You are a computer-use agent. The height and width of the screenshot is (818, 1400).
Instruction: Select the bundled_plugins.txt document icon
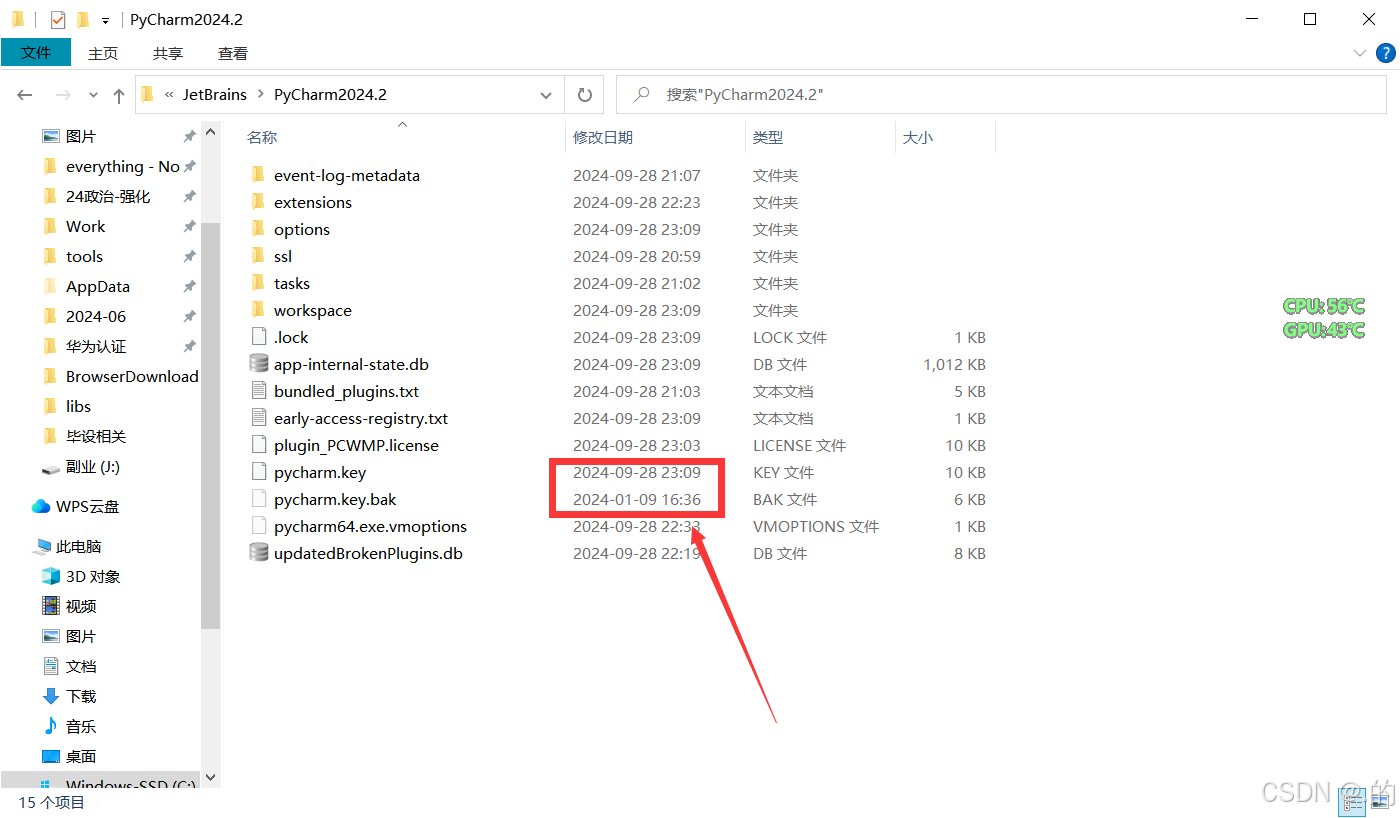click(258, 391)
